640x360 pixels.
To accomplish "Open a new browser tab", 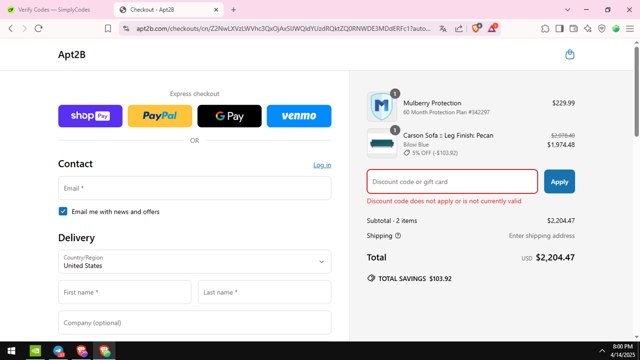I will coord(233,9).
